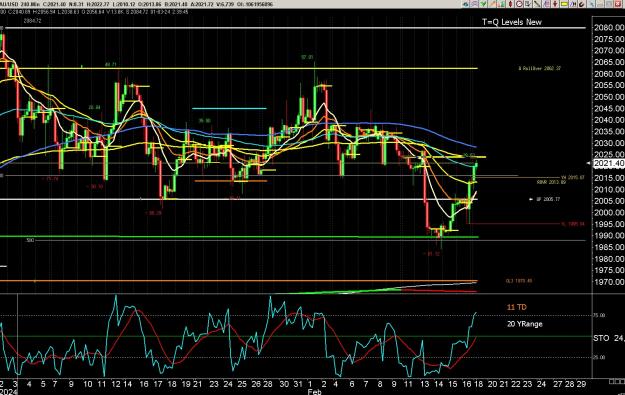Click the 2060.00 price scale label
The height and width of the screenshot is (395, 625).
click(x=609, y=74)
